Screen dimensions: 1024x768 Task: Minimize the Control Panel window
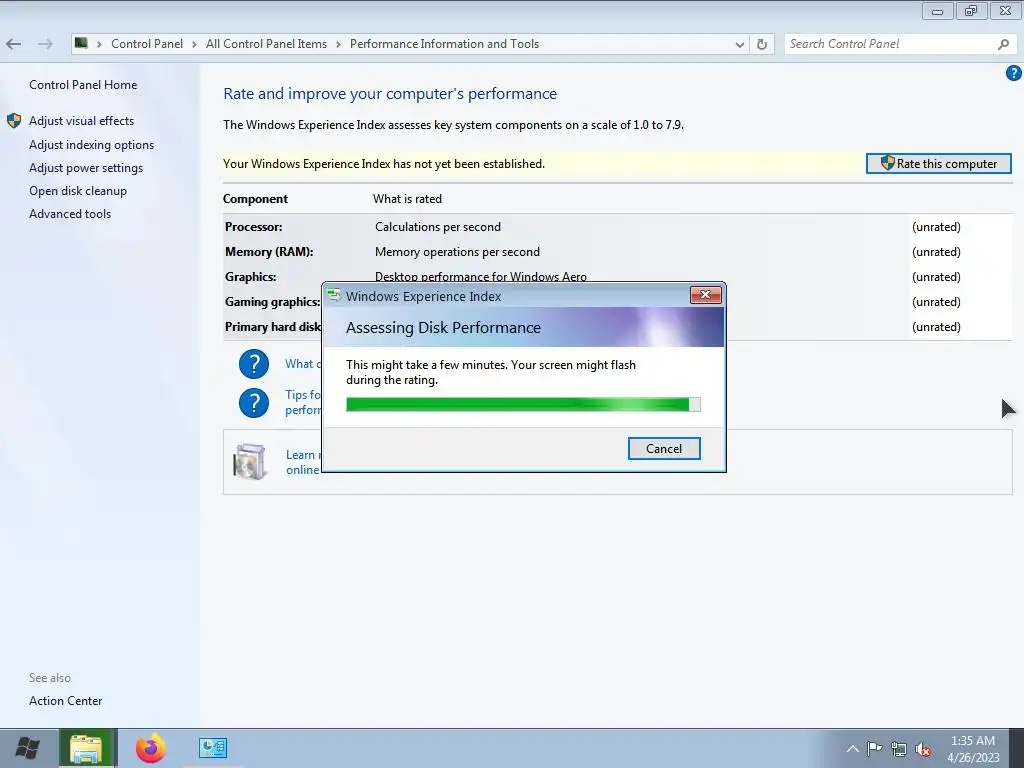[x=938, y=10]
